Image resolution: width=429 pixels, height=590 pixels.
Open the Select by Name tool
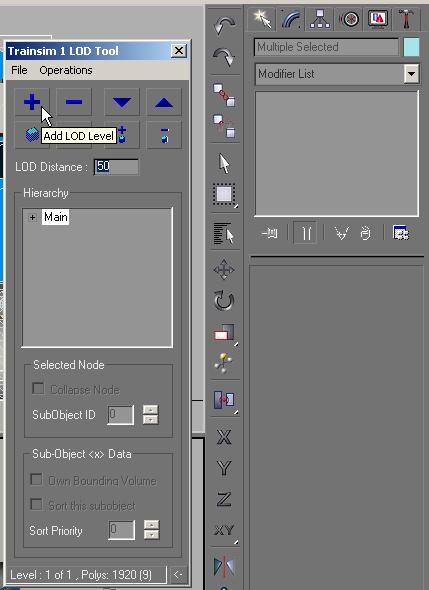coord(224,233)
